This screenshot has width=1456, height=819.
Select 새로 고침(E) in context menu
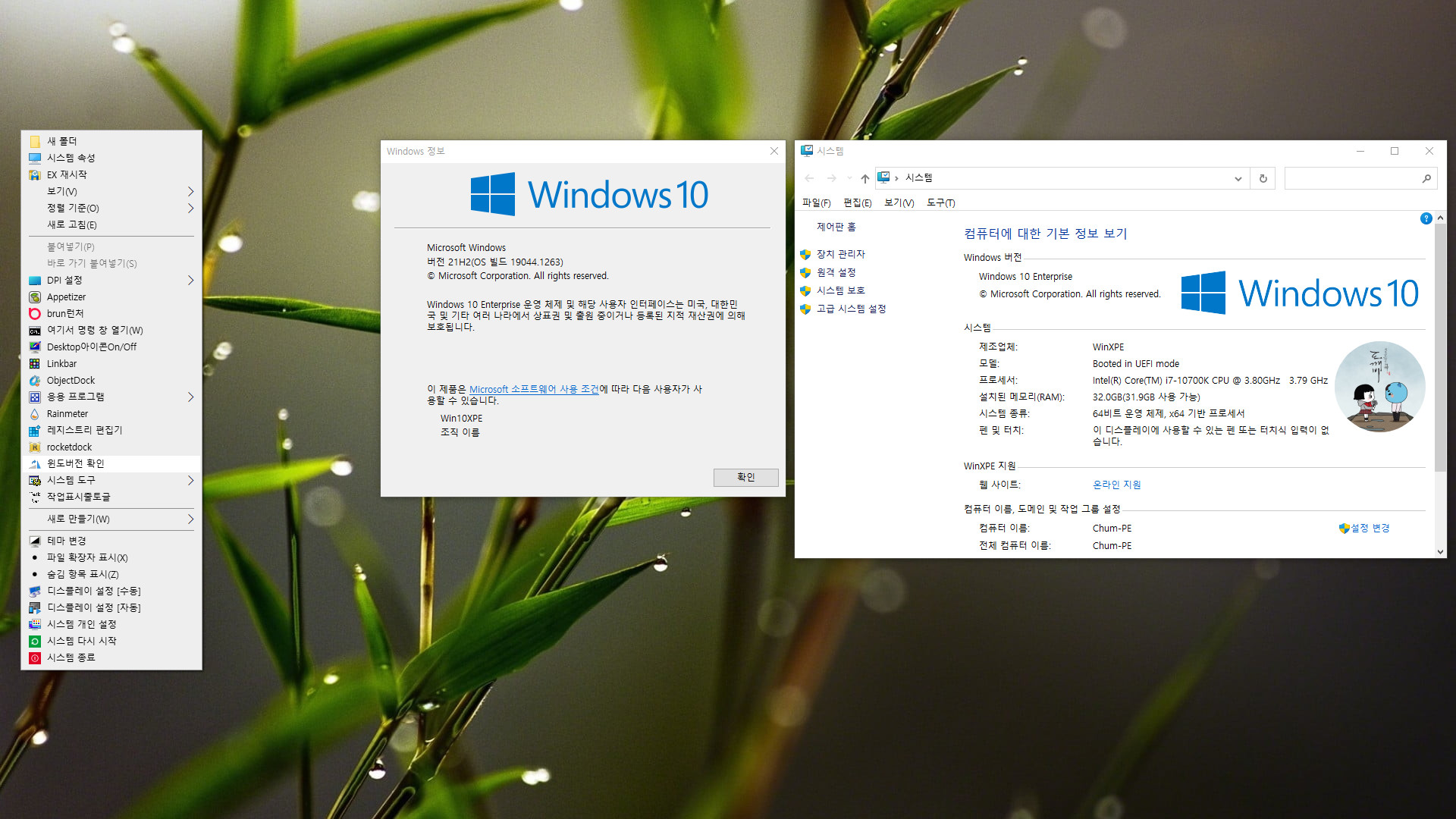point(111,224)
